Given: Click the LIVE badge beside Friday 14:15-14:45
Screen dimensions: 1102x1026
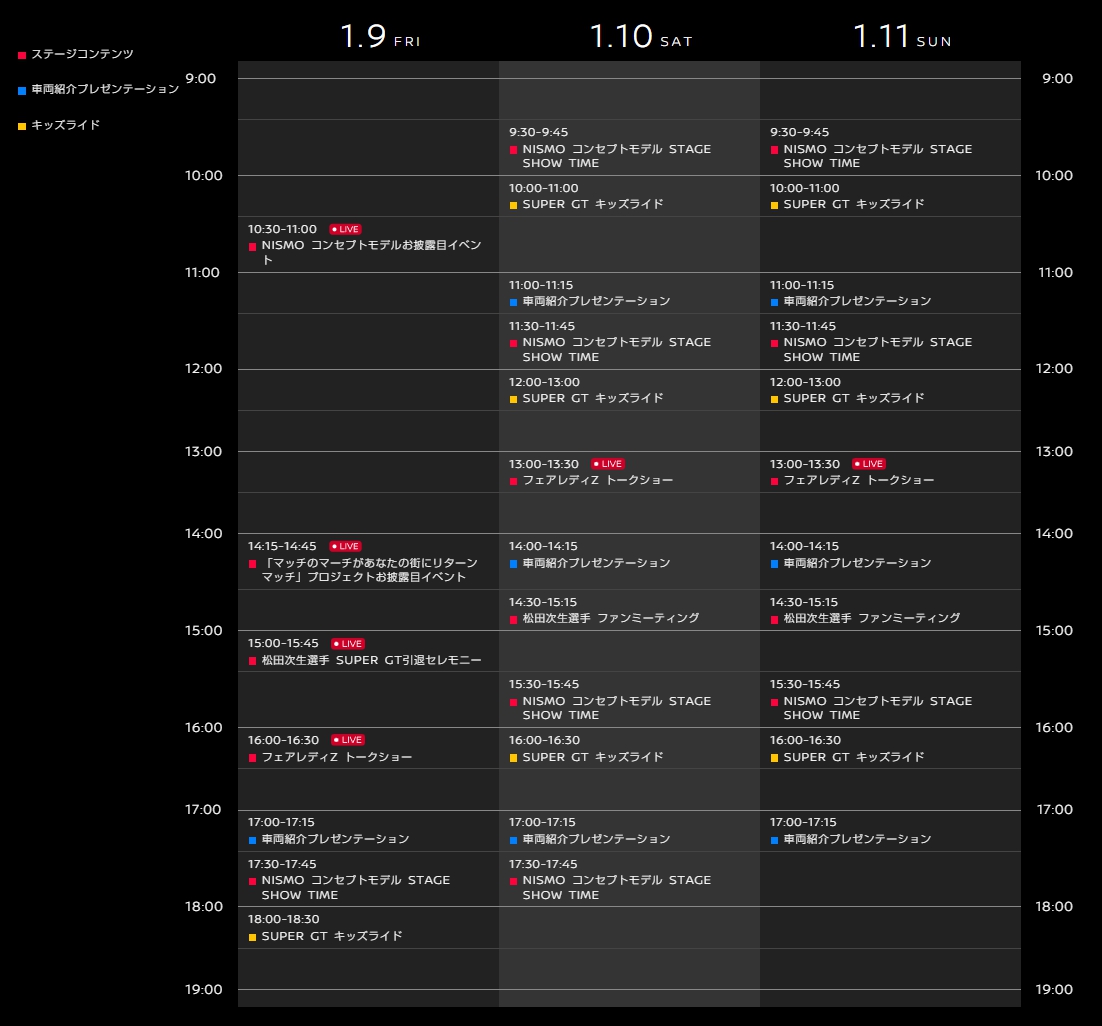Looking at the screenshot, I should 345,546.
